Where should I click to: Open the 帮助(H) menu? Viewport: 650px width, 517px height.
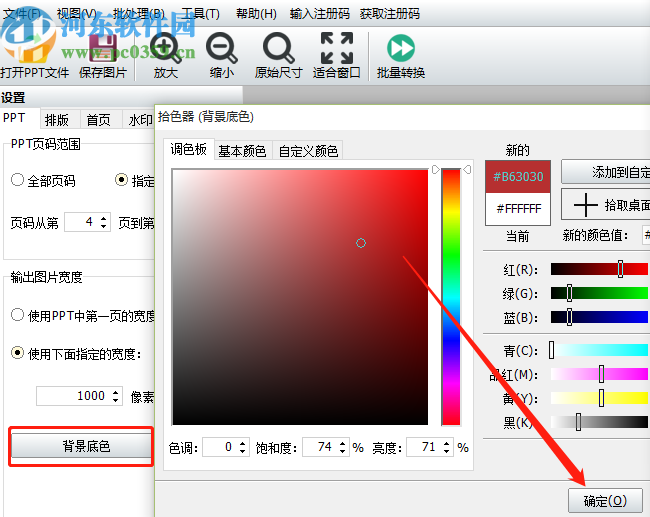pyautogui.click(x=256, y=14)
